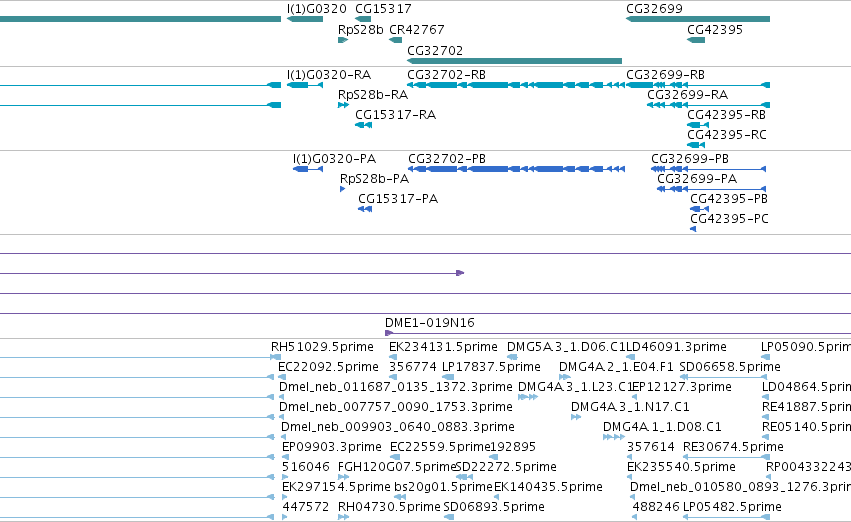
Task: Click the CG32702-RB transcript label
Action: point(446,74)
